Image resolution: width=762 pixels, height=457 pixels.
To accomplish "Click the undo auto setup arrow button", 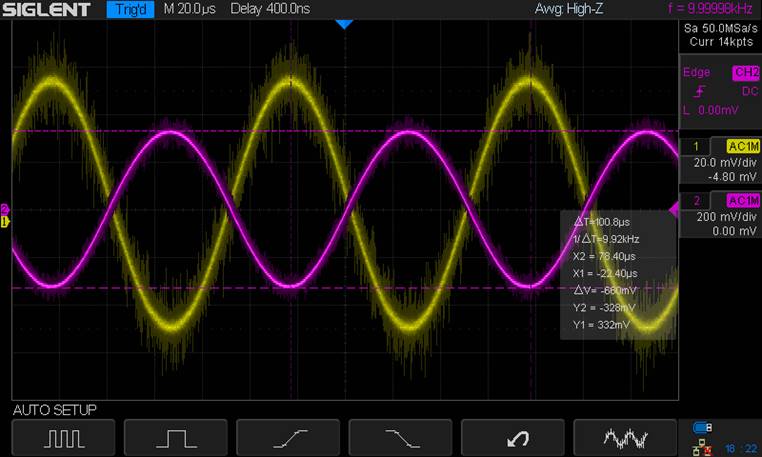I will [513, 438].
